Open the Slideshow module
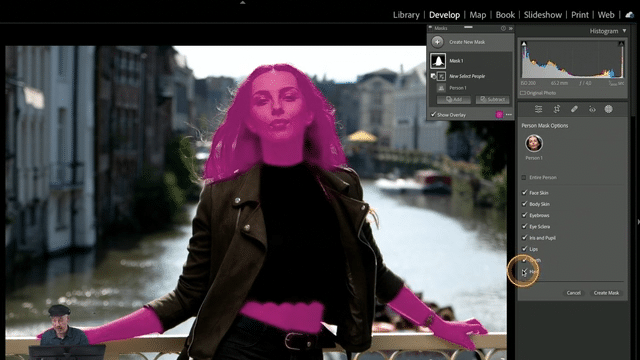 pyautogui.click(x=543, y=15)
